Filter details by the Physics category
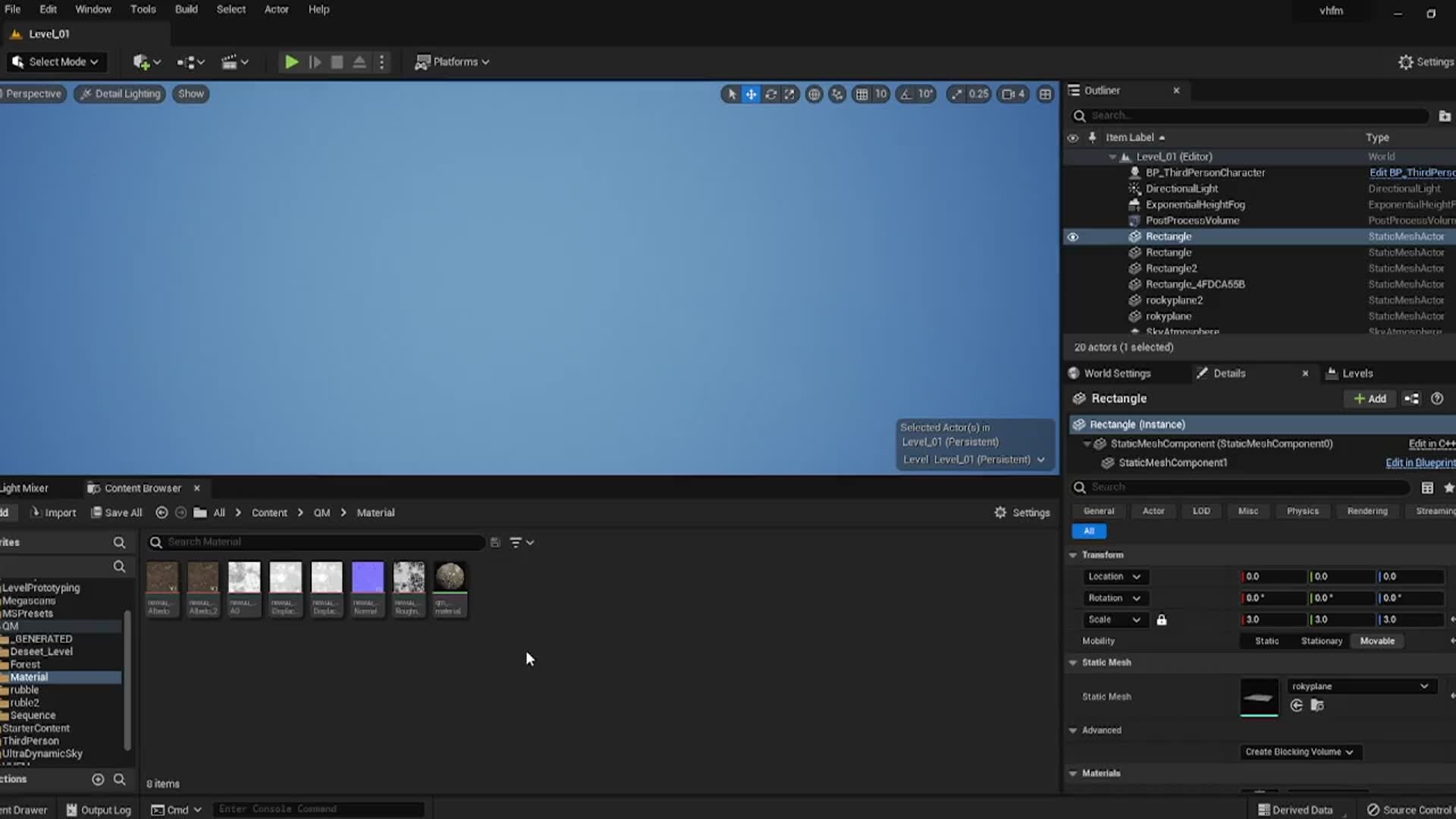This screenshot has width=1456, height=819. (x=1302, y=511)
